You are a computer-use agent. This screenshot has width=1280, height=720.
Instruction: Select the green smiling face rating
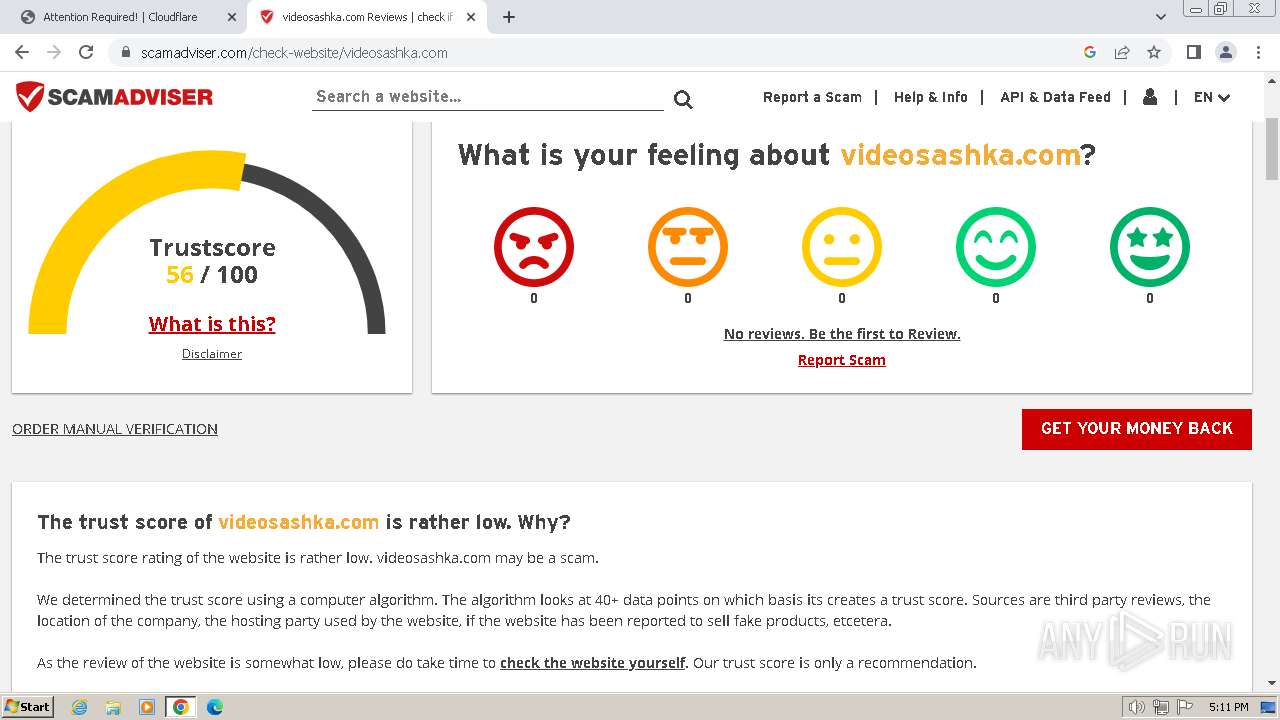996,247
